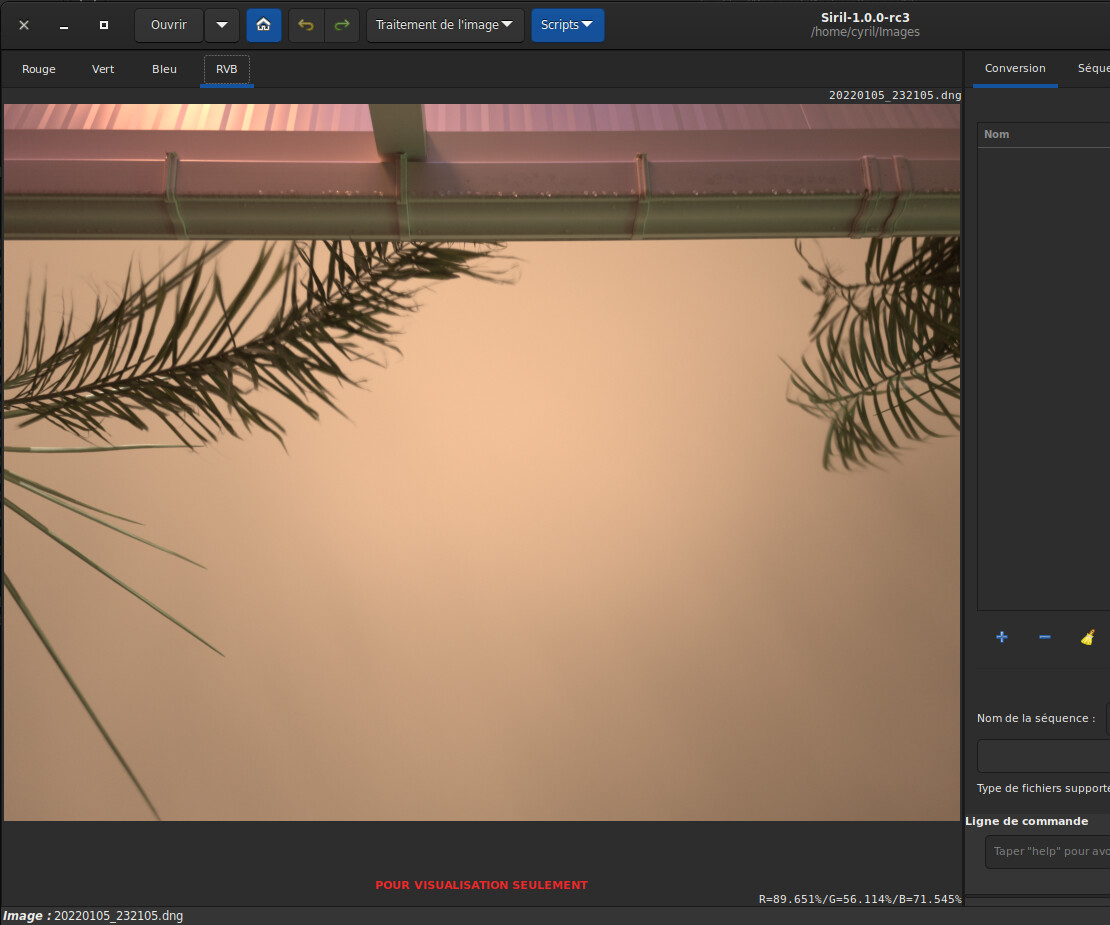Screen dimensions: 1110x925
Task: Switch to the Rouge channel tab
Action: [x=39, y=69]
